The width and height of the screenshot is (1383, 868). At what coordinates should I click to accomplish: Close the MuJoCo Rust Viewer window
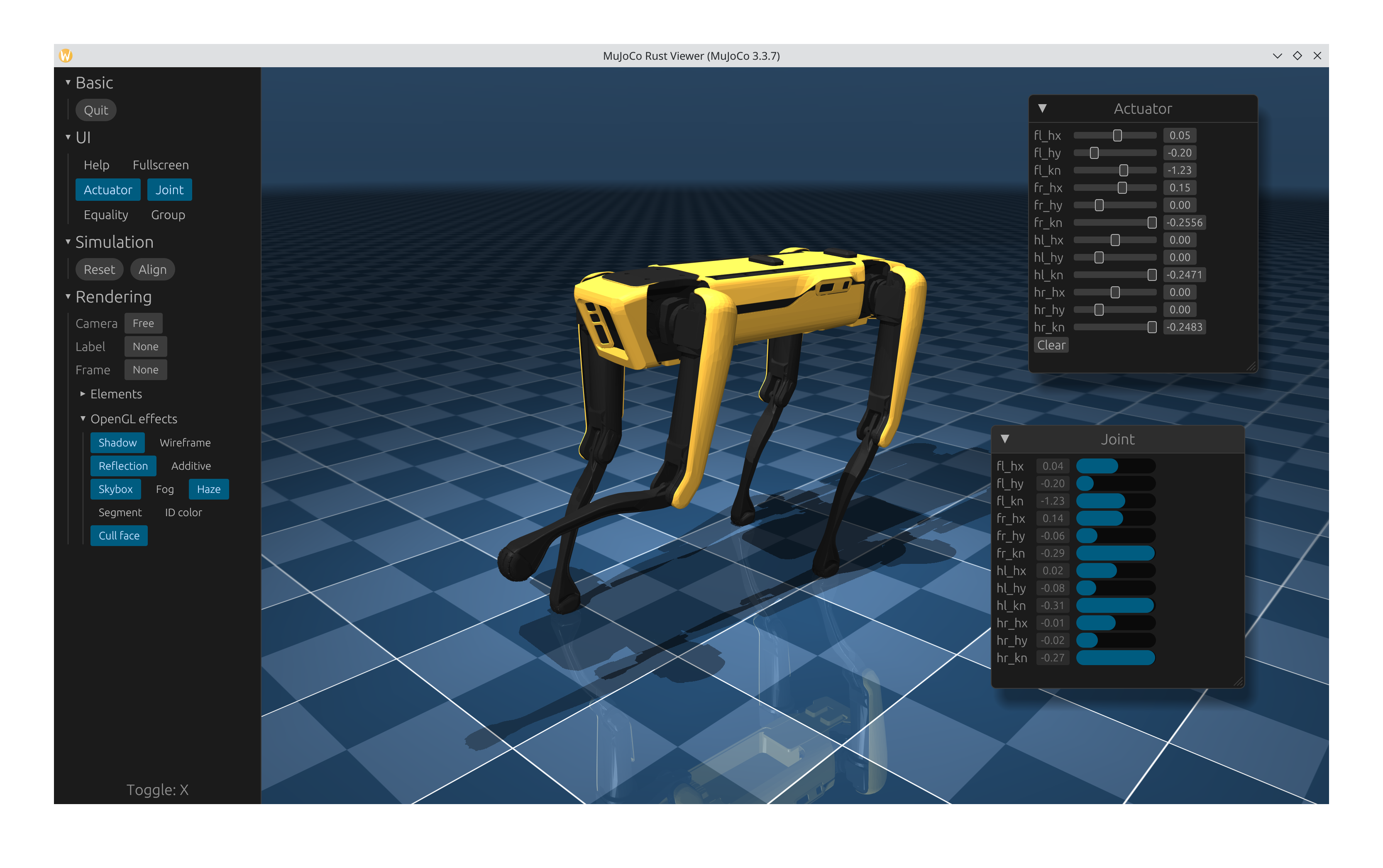(1317, 56)
